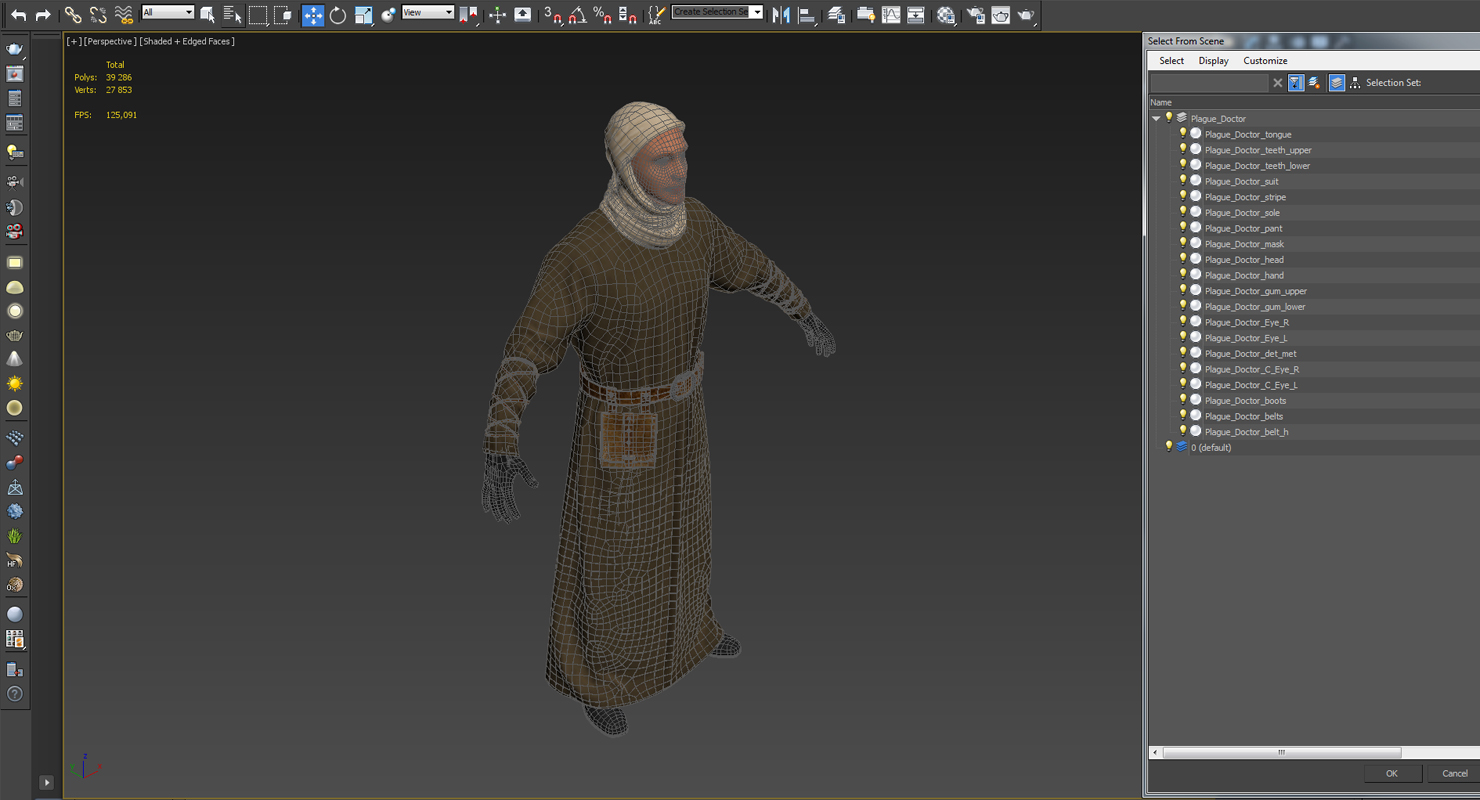The height and width of the screenshot is (800, 1480).
Task: Select the Plague_Doctor_belt_h object row
Action: [x=1314, y=432]
